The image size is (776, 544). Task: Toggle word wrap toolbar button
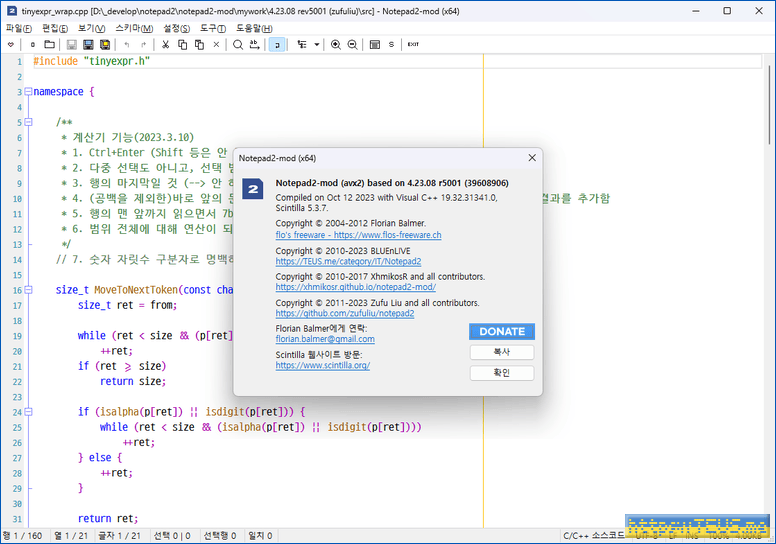tap(277, 45)
